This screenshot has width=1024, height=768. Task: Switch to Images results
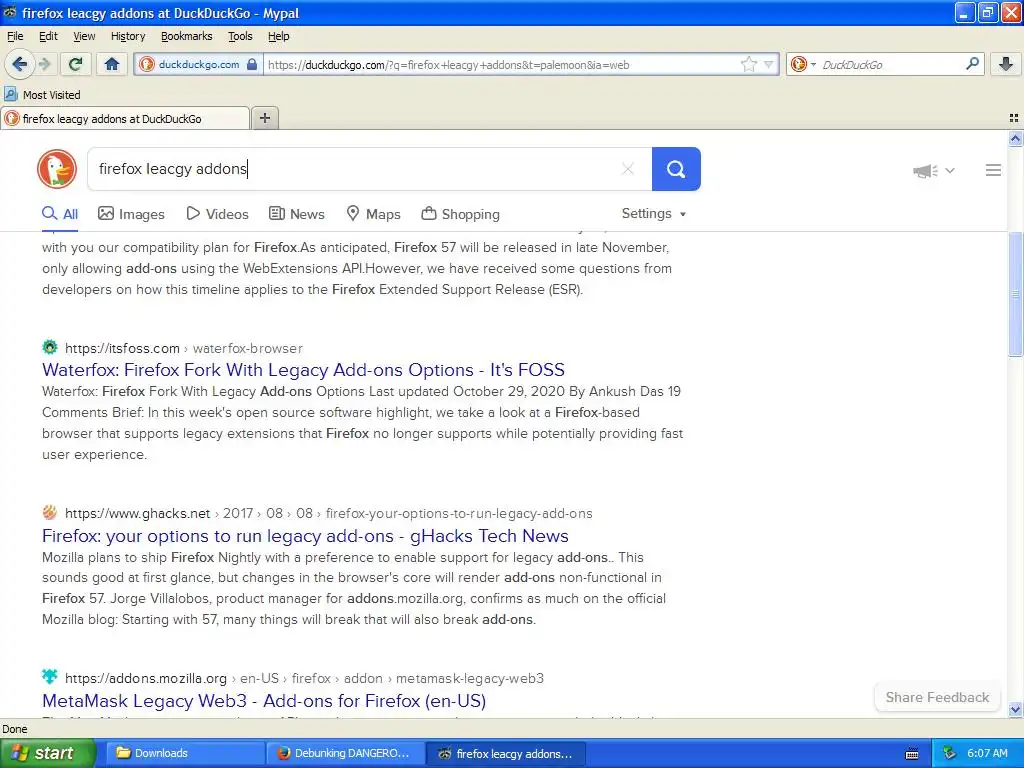coord(131,214)
